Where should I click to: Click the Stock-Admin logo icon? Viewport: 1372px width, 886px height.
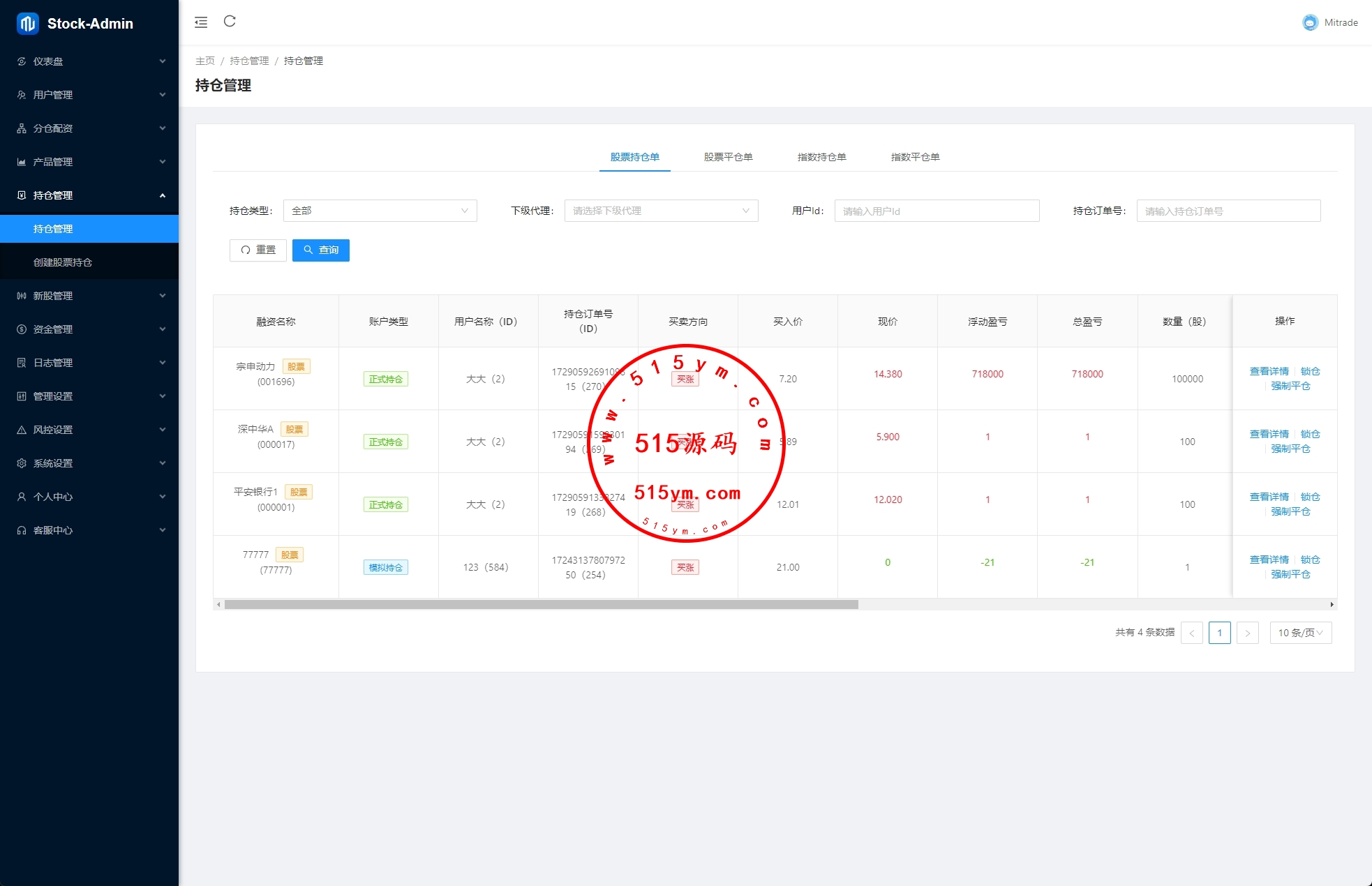[27, 24]
